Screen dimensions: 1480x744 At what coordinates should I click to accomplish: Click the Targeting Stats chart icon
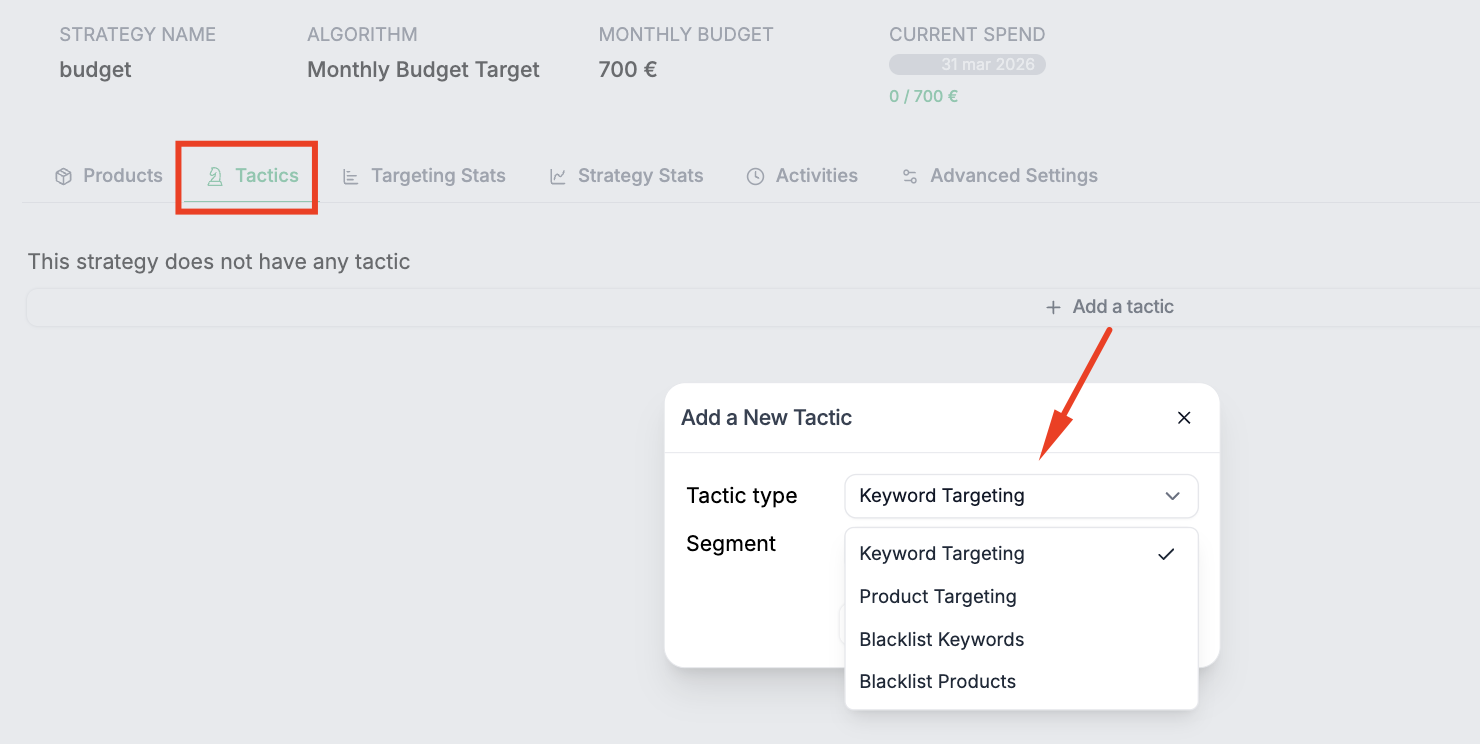(351, 177)
